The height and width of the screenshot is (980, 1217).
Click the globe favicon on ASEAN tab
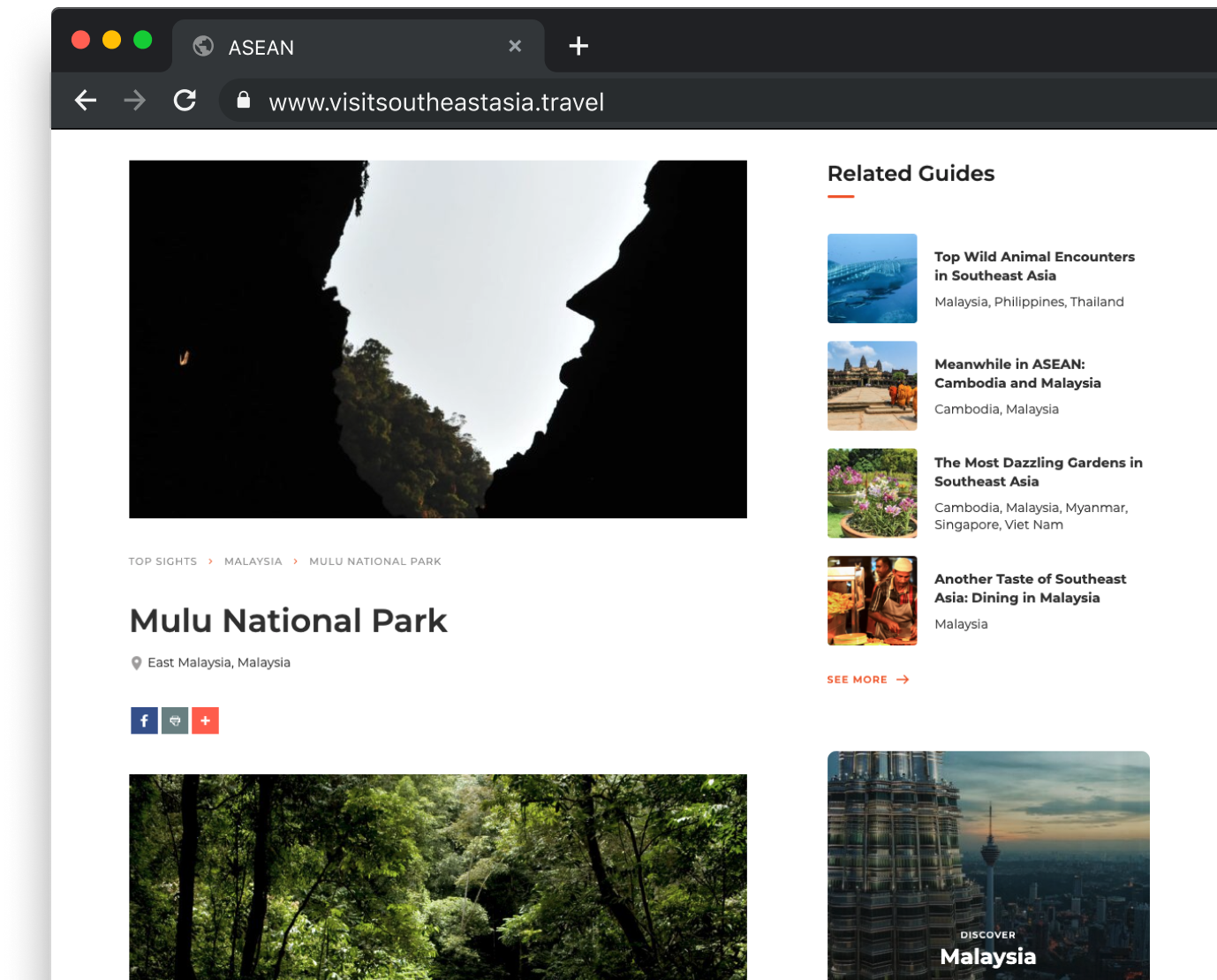(x=203, y=46)
